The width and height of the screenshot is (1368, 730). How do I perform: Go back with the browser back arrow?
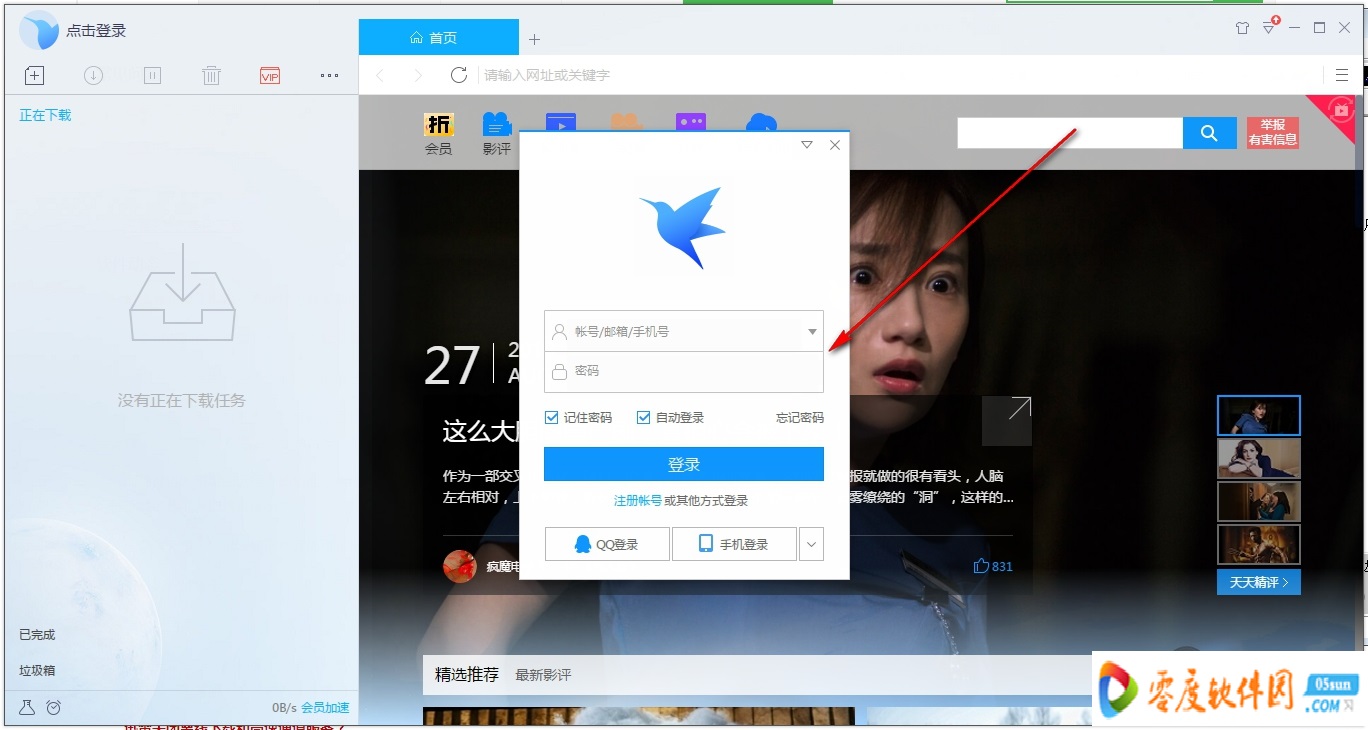(x=380, y=75)
